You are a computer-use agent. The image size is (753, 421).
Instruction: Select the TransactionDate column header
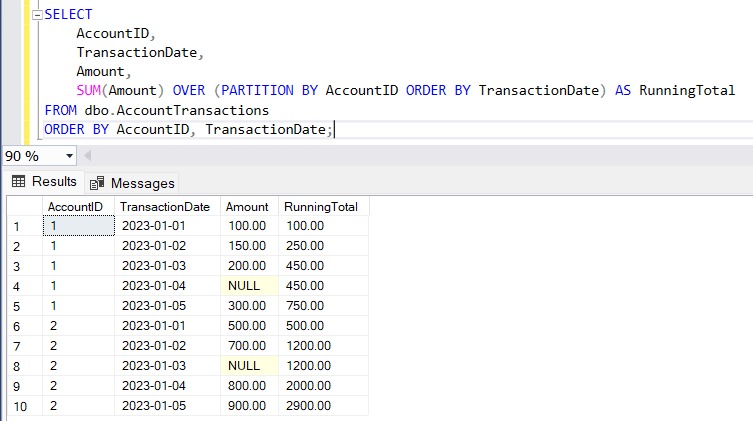[167, 206]
